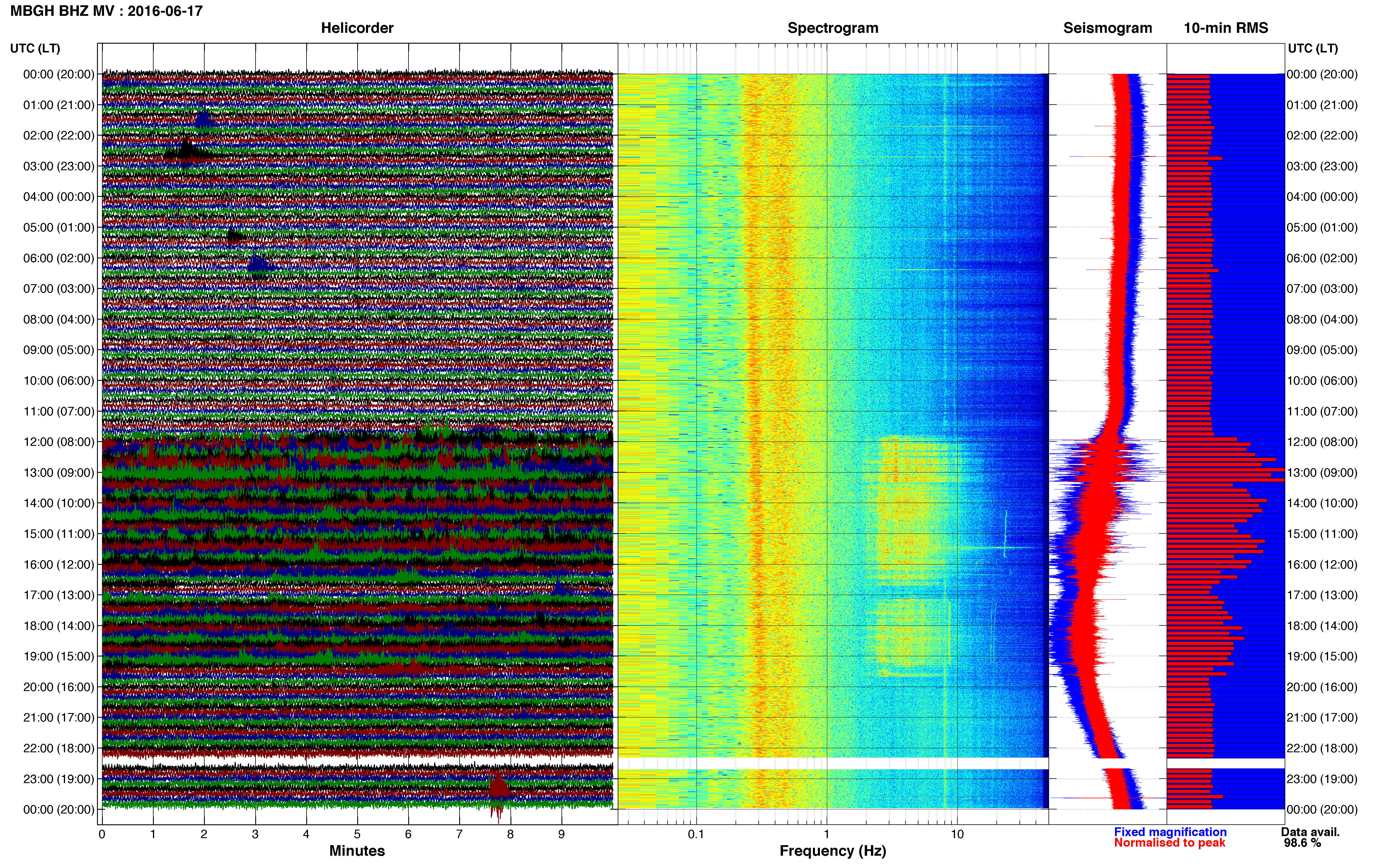Click left-axis time label 04:00 (00:00)
1389x868 pixels.
point(59,197)
